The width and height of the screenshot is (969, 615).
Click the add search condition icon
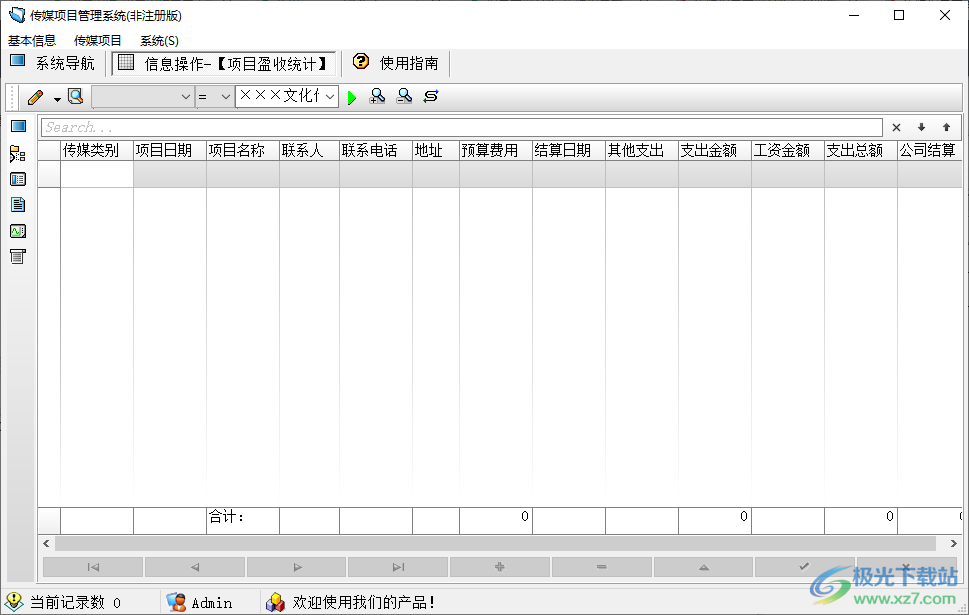point(377,97)
